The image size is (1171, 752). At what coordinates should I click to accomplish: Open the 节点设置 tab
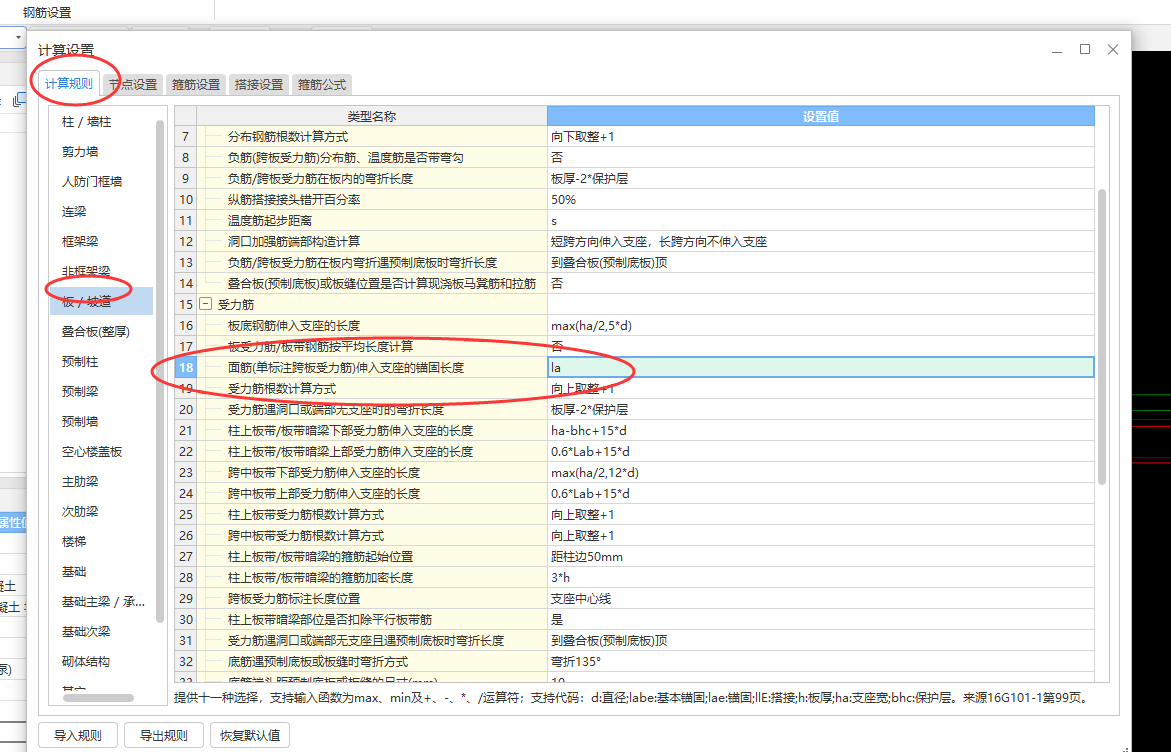pyautogui.click(x=134, y=84)
